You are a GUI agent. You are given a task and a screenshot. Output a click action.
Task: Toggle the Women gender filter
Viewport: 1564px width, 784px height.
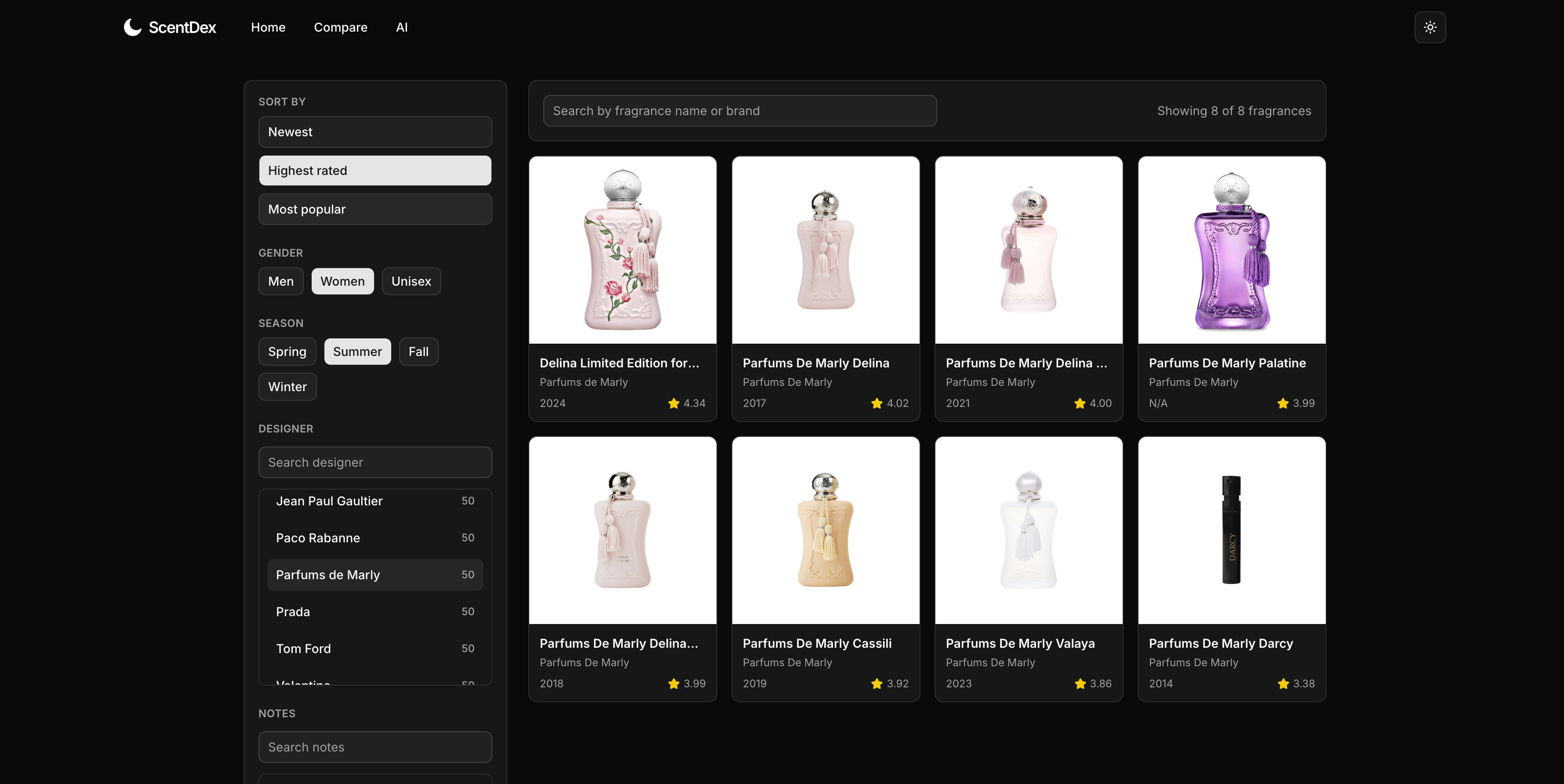click(x=342, y=281)
